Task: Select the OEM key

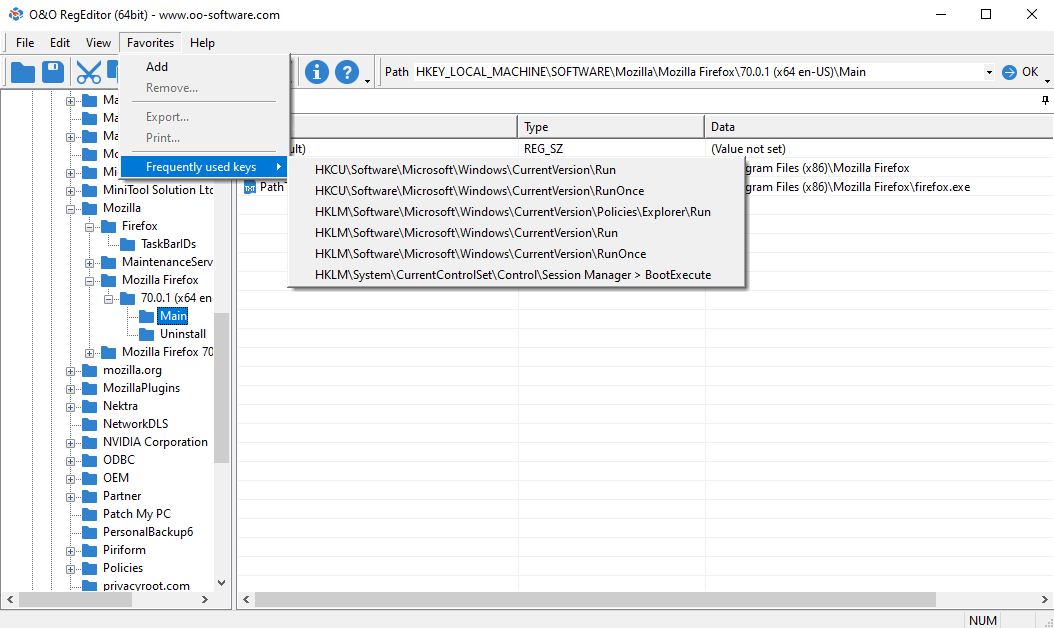Action: [x=116, y=478]
